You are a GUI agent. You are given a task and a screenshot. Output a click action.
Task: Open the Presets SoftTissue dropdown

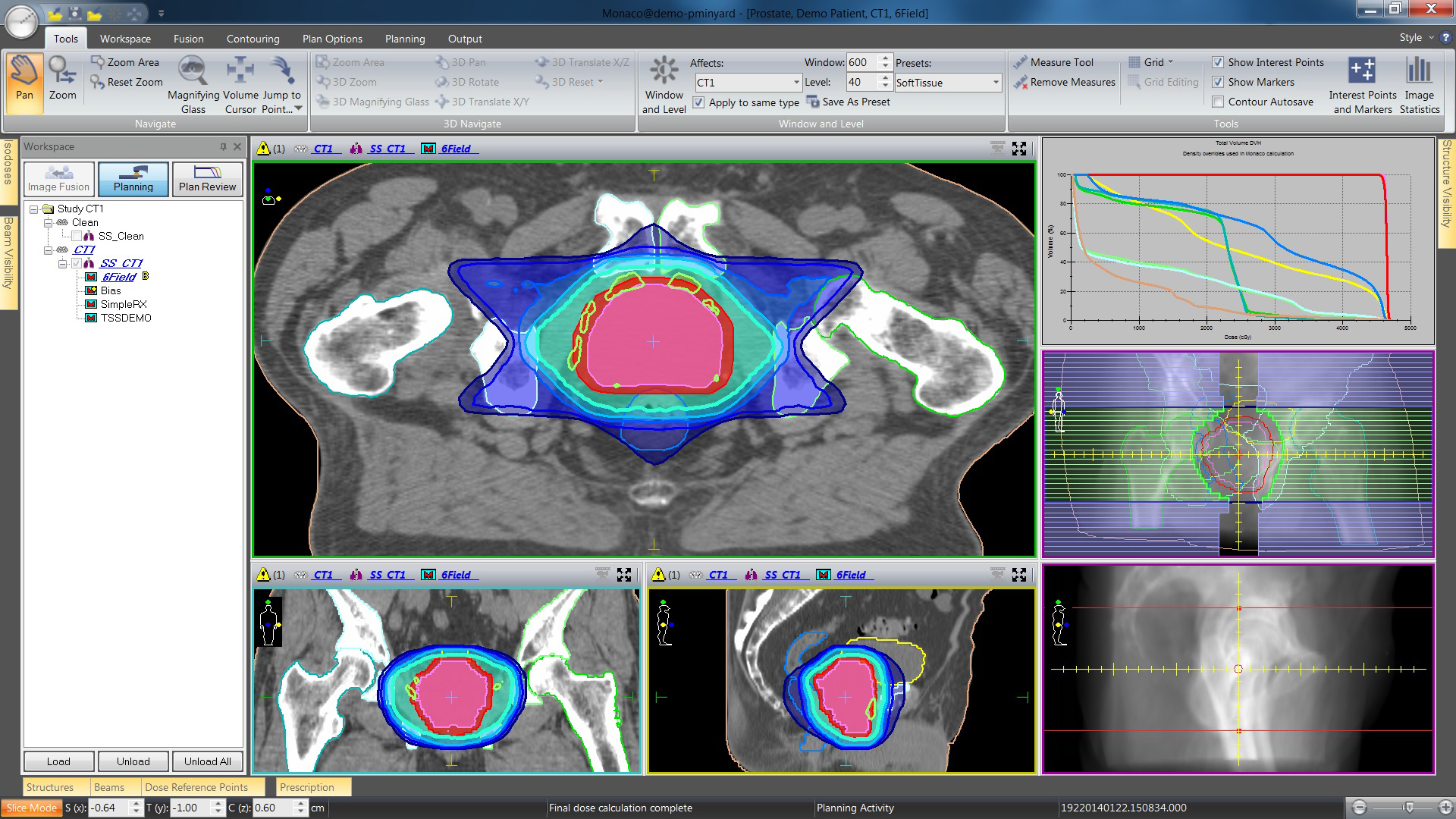coord(948,83)
